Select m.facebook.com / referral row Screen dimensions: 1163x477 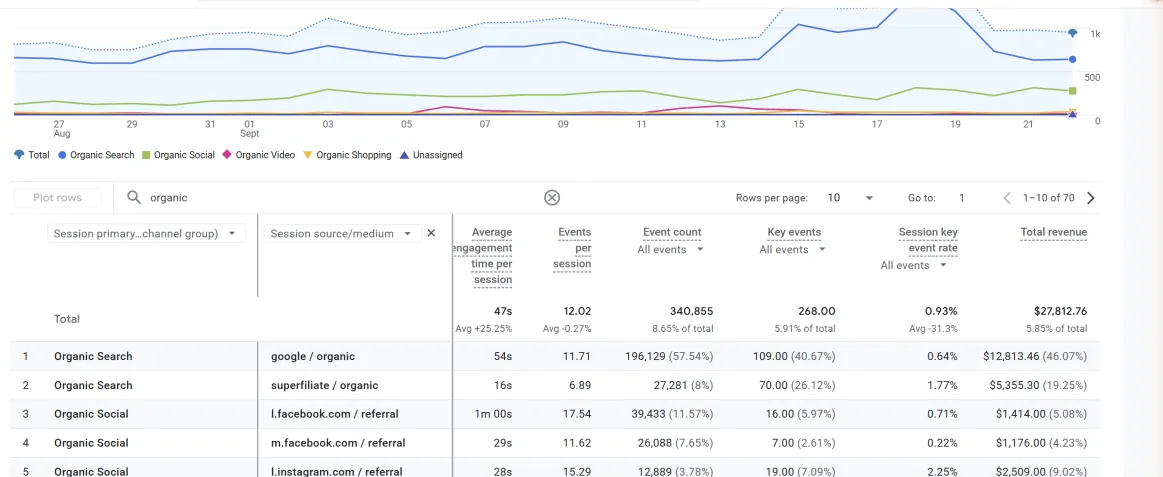point(556,443)
